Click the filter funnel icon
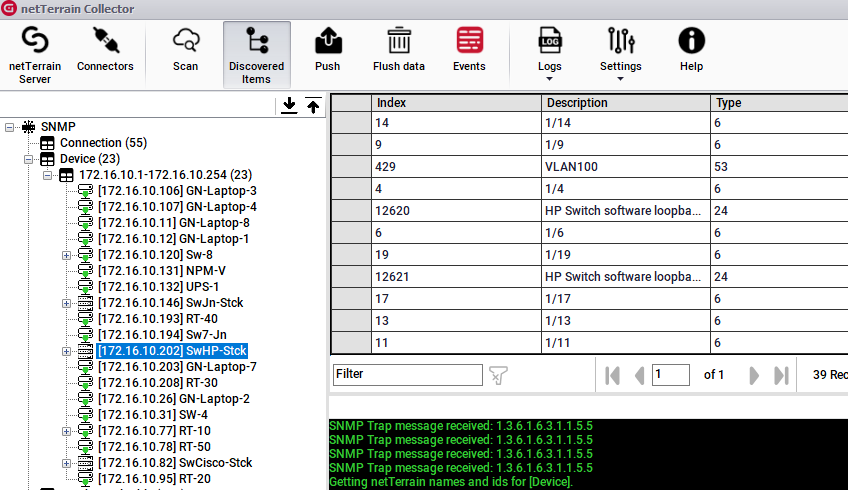Viewport: 848px width, 490px height. [498, 375]
